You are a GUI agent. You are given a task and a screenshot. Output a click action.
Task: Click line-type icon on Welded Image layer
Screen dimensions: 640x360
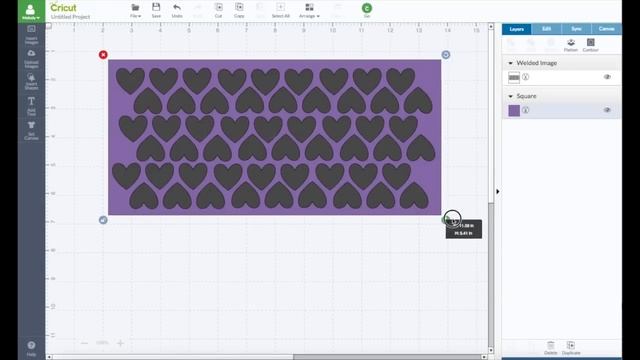coord(526,77)
